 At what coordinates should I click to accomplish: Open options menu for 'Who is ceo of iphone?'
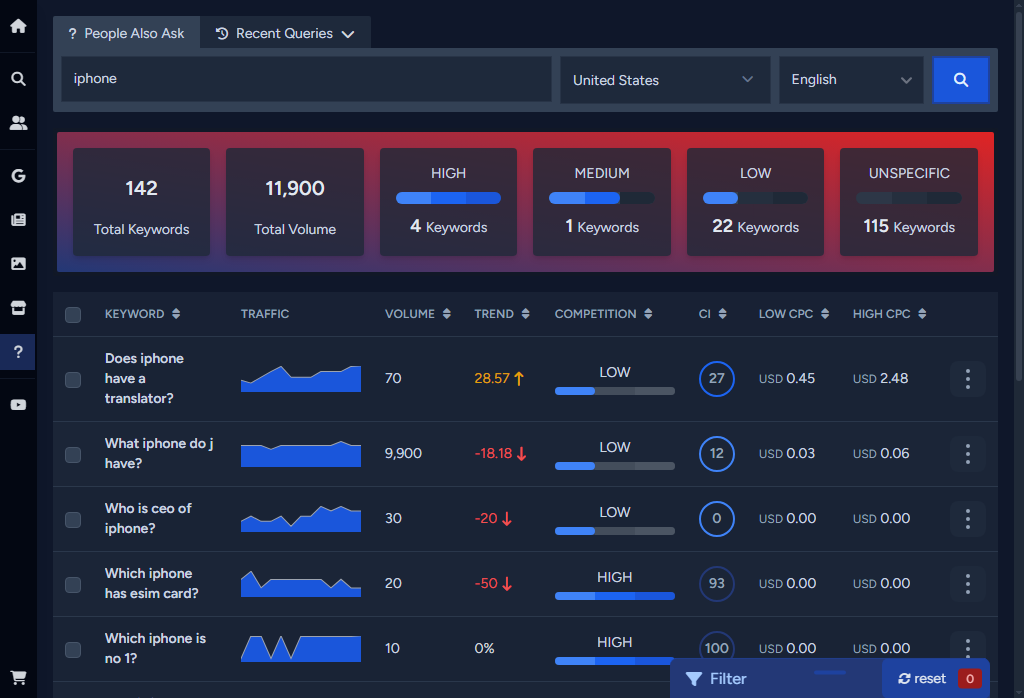tap(968, 519)
